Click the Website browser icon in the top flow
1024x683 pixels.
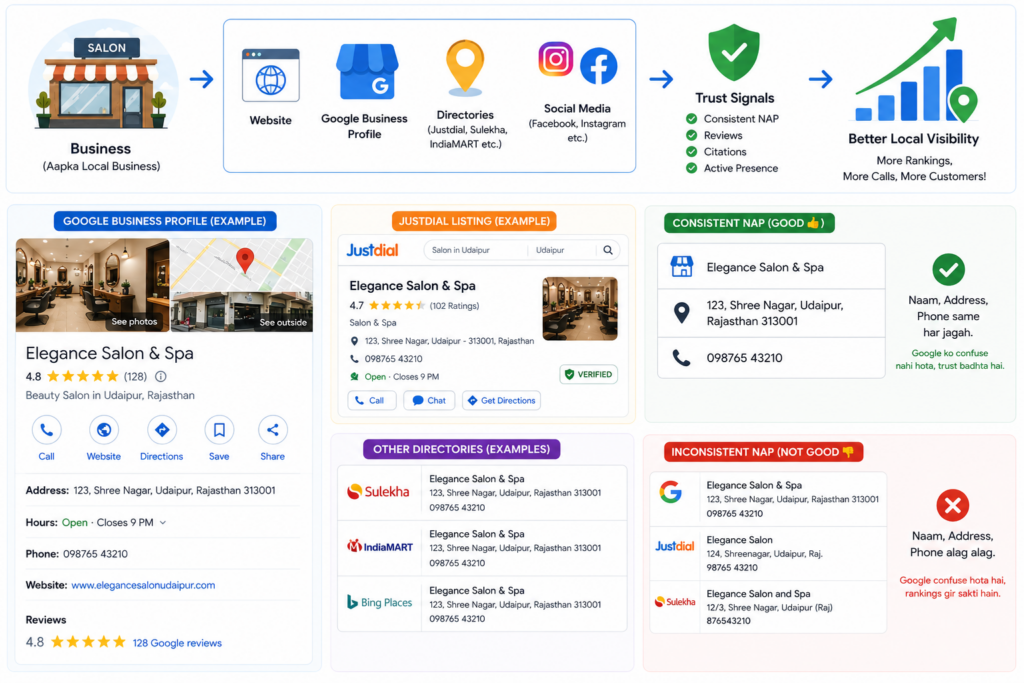tap(270, 75)
